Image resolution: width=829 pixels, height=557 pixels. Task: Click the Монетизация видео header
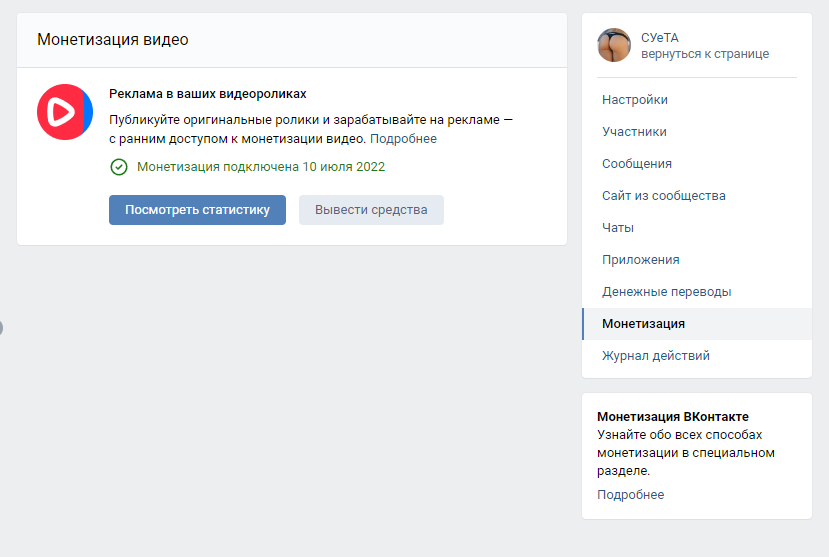[x=113, y=40]
